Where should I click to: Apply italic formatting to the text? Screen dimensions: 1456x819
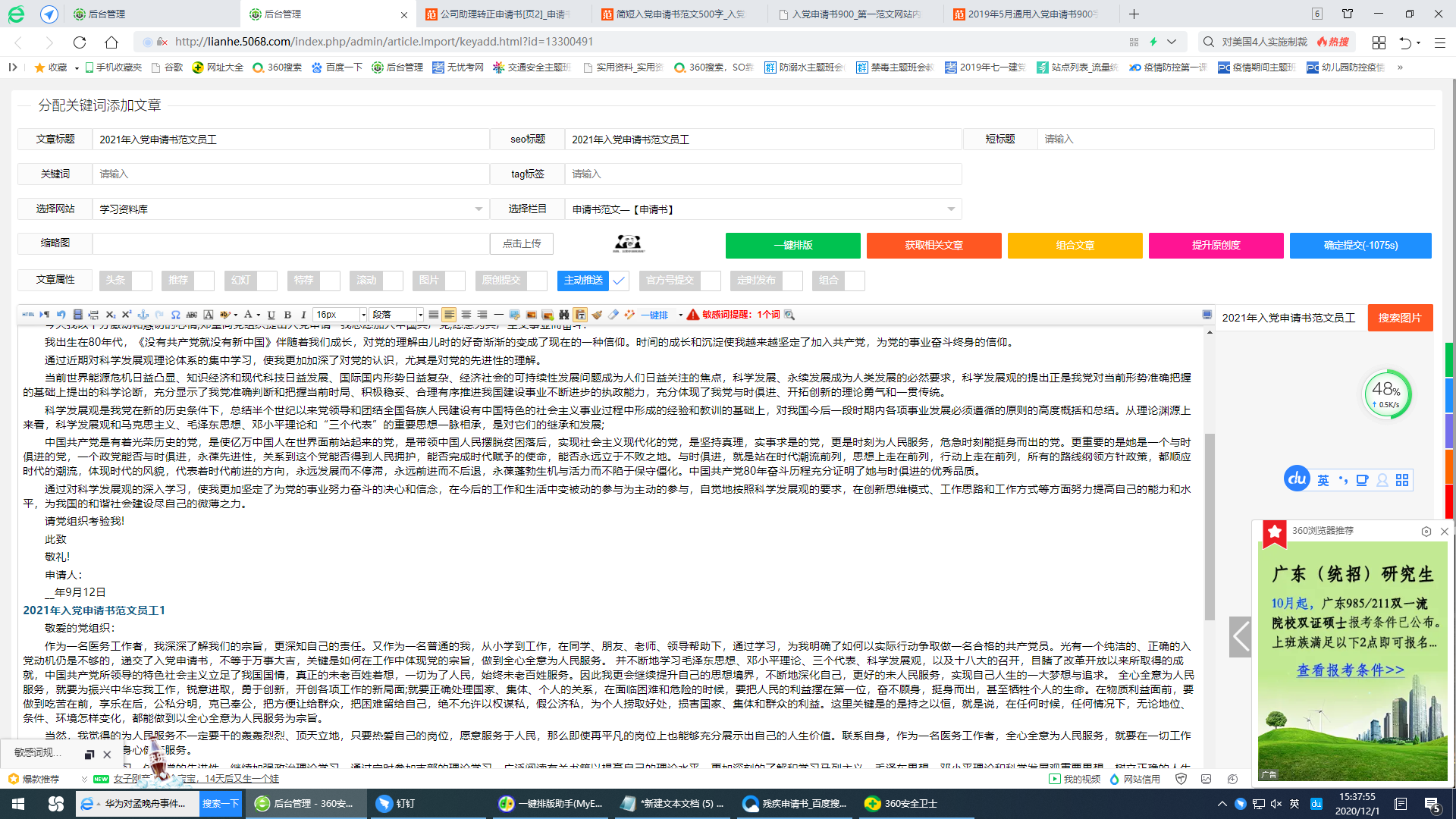click(x=303, y=315)
